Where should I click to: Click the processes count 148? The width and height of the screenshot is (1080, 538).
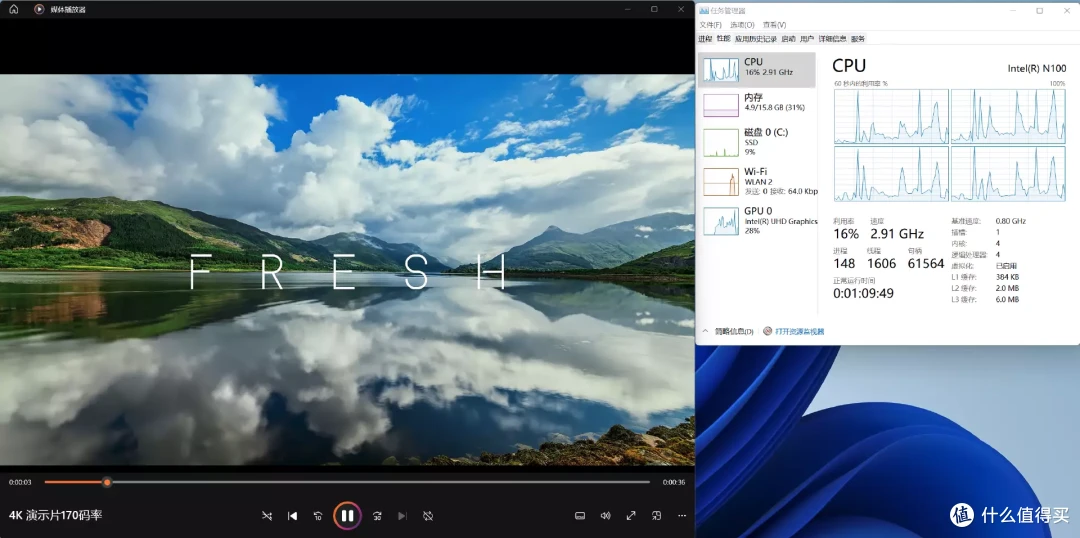tap(844, 263)
